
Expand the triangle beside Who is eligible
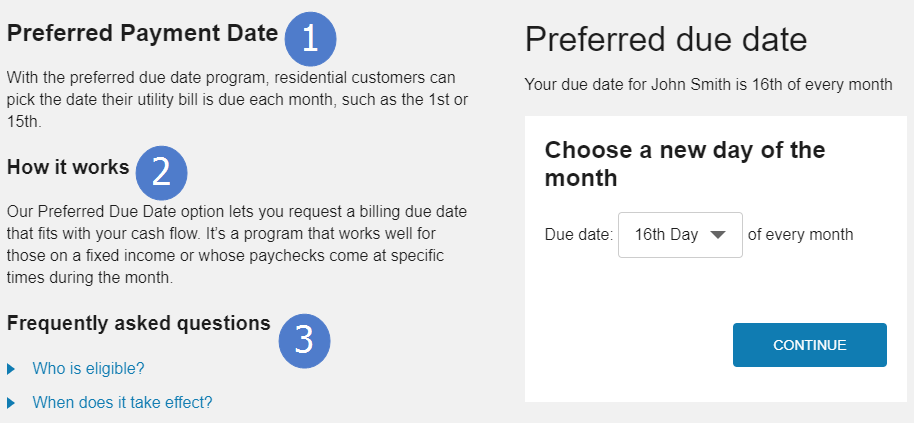[x=11, y=369]
